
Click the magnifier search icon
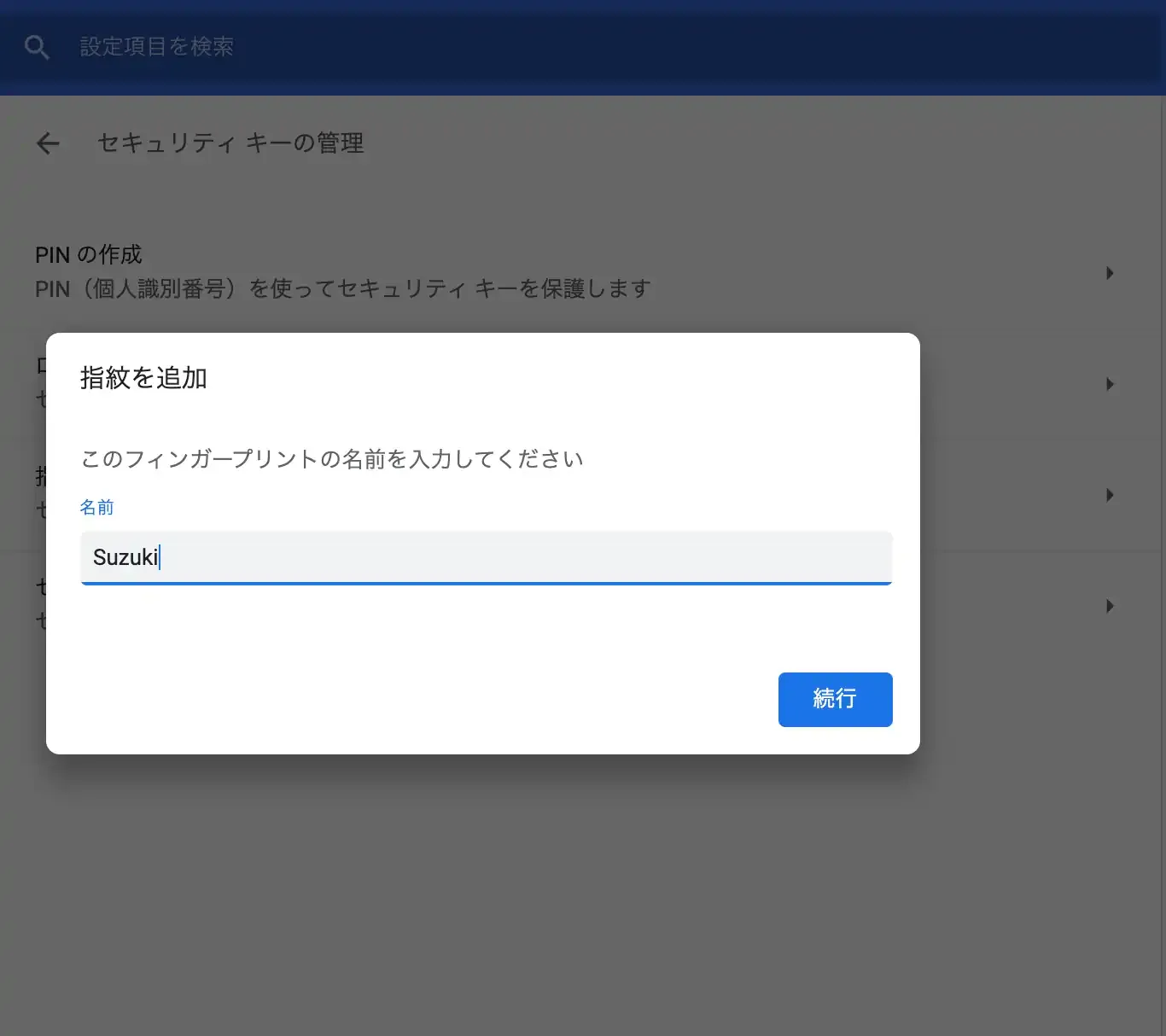click(37, 47)
